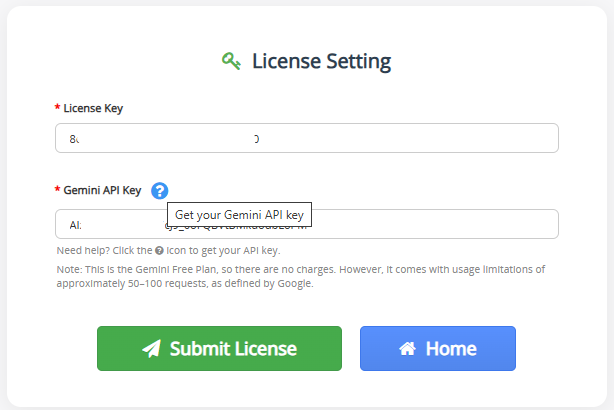Click the "Get your Gemini API key" tooltip
Image resolution: width=614 pixels, height=410 pixels.
click(x=239, y=215)
